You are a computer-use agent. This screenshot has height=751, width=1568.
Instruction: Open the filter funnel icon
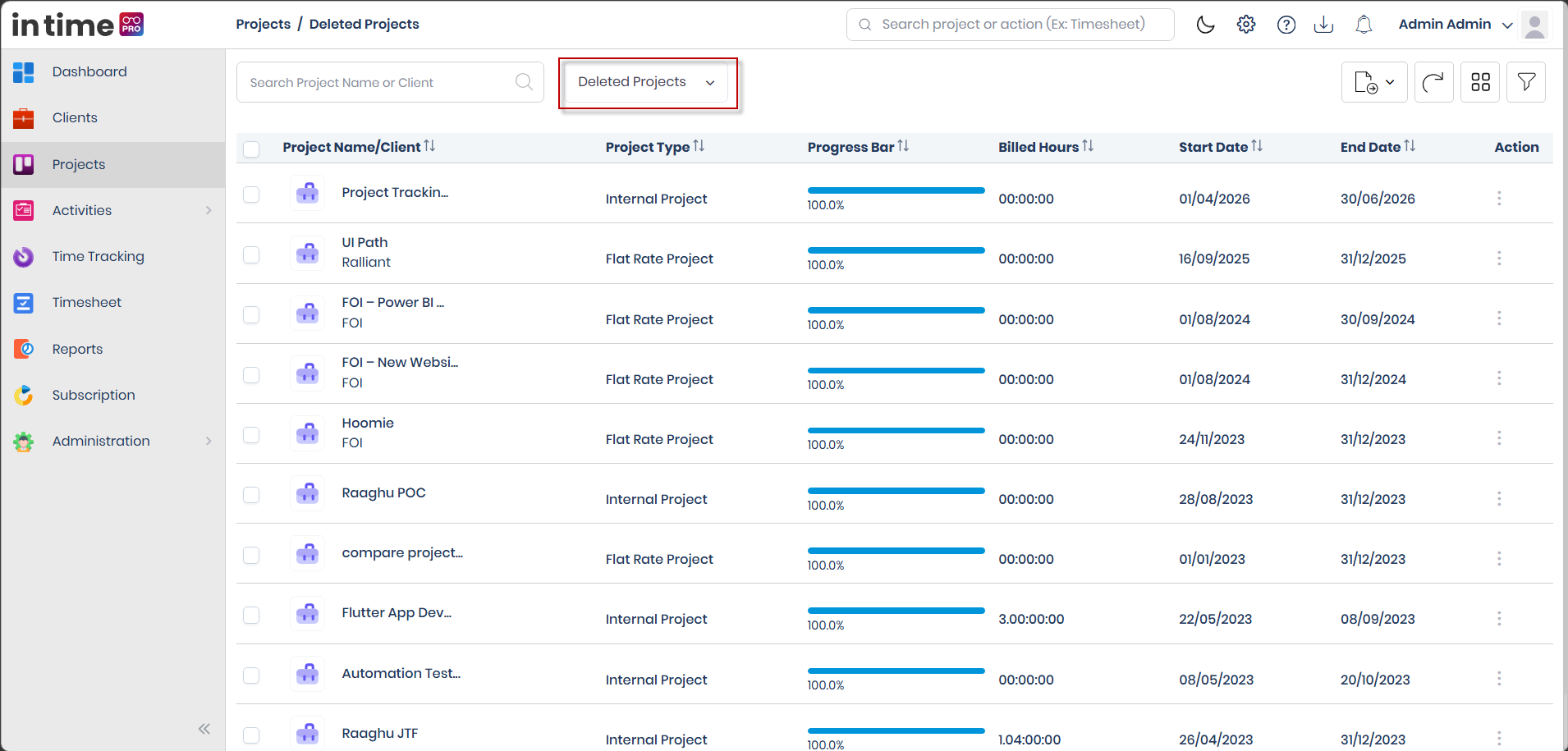click(x=1526, y=82)
